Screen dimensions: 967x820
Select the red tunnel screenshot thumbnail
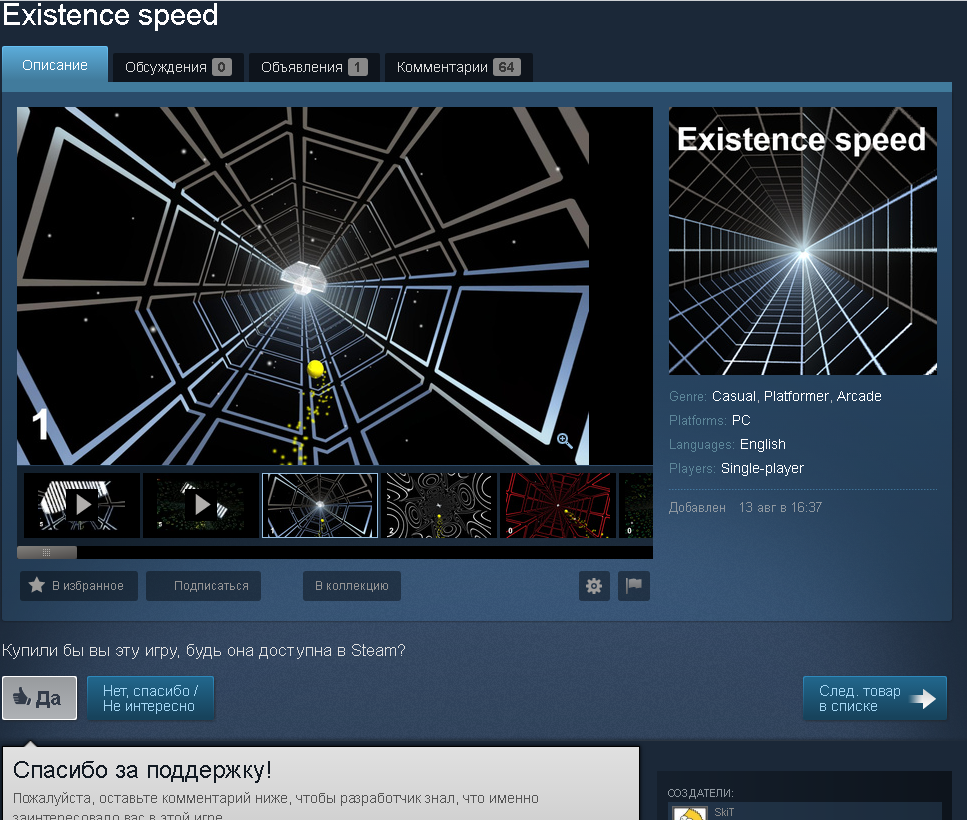tap(558, 506)
